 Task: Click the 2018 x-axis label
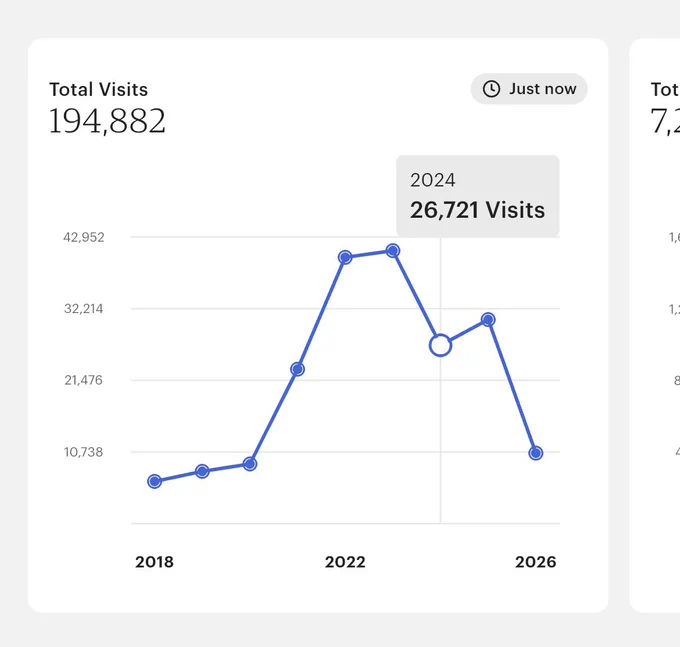pos(154,562)
